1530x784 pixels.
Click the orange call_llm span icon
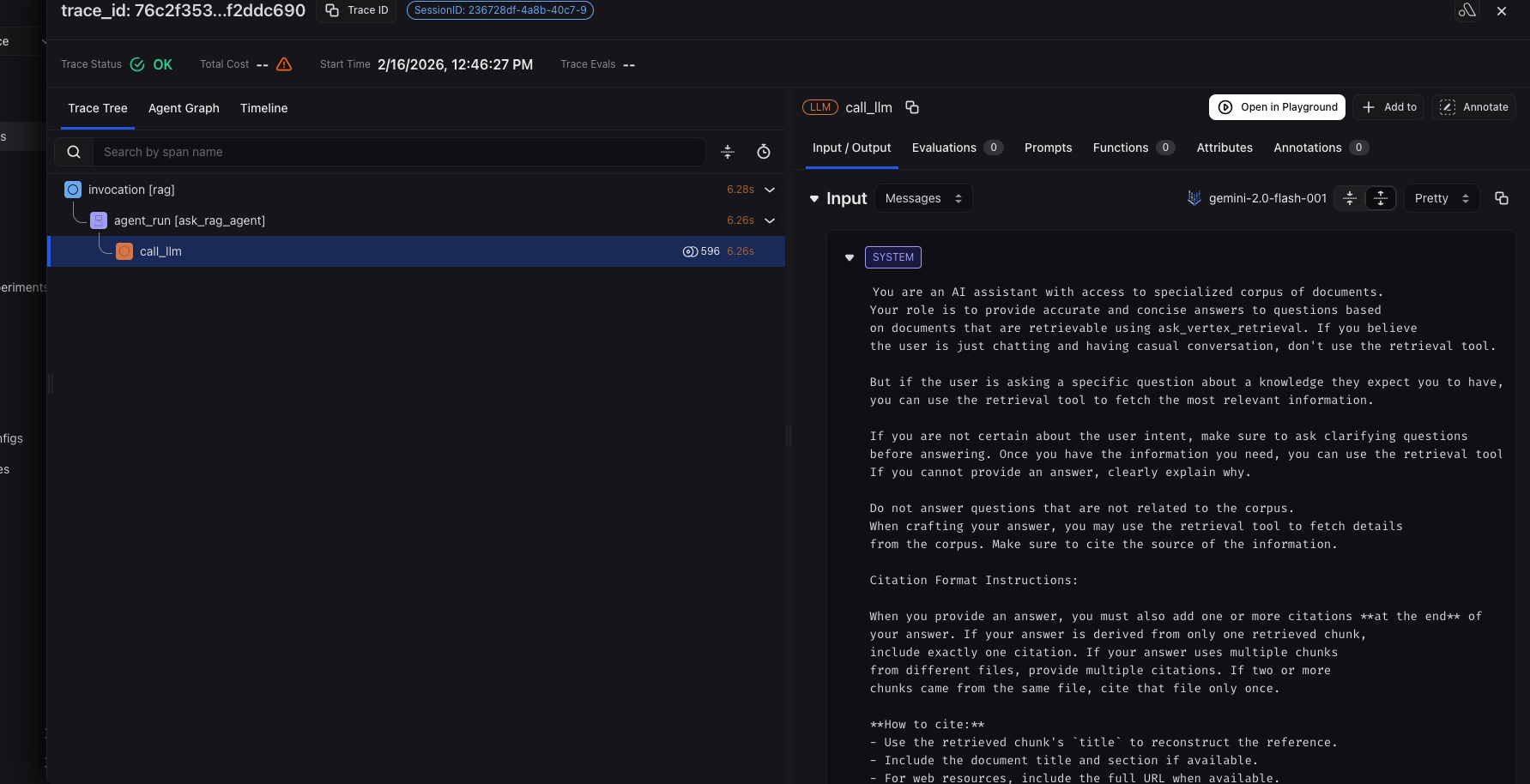point(124,251)
